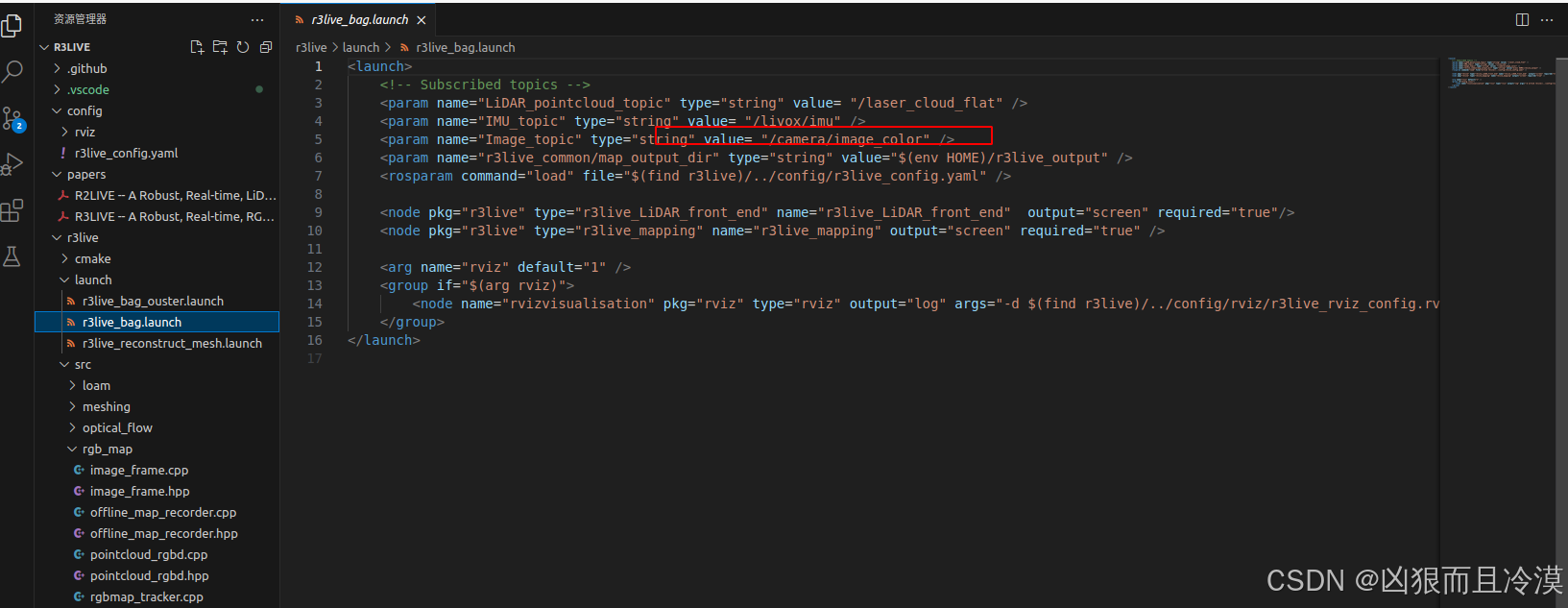Refresh the explorer file tree
Screen dimensions: 1568x608
pyautogui.click(x=243, y=47)
